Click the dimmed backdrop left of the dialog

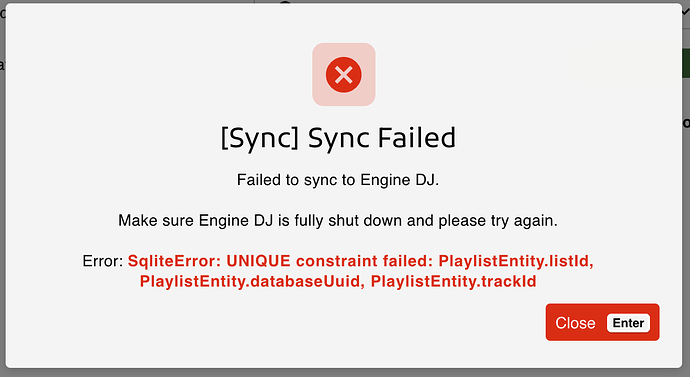pos(2,189)
